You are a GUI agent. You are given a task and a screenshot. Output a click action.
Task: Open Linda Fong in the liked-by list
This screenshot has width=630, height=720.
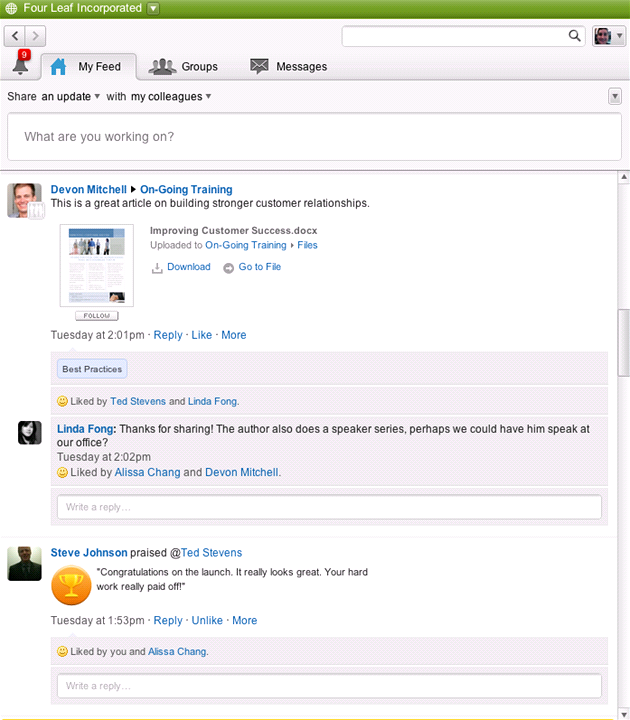point(212,401)
